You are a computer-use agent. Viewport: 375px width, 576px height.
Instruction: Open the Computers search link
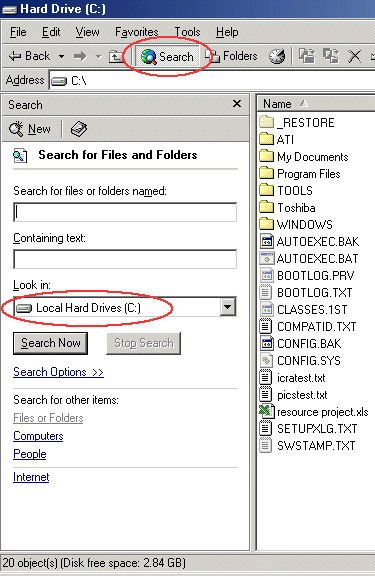tap(38, 436)
